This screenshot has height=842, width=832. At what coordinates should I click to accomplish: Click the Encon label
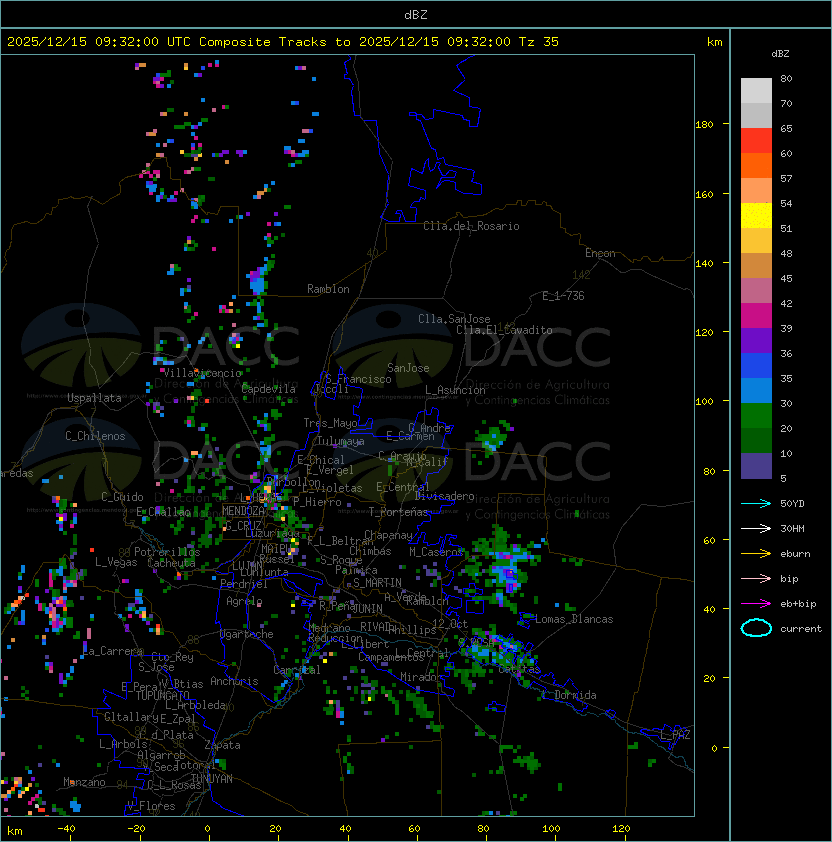click(600, 253)
